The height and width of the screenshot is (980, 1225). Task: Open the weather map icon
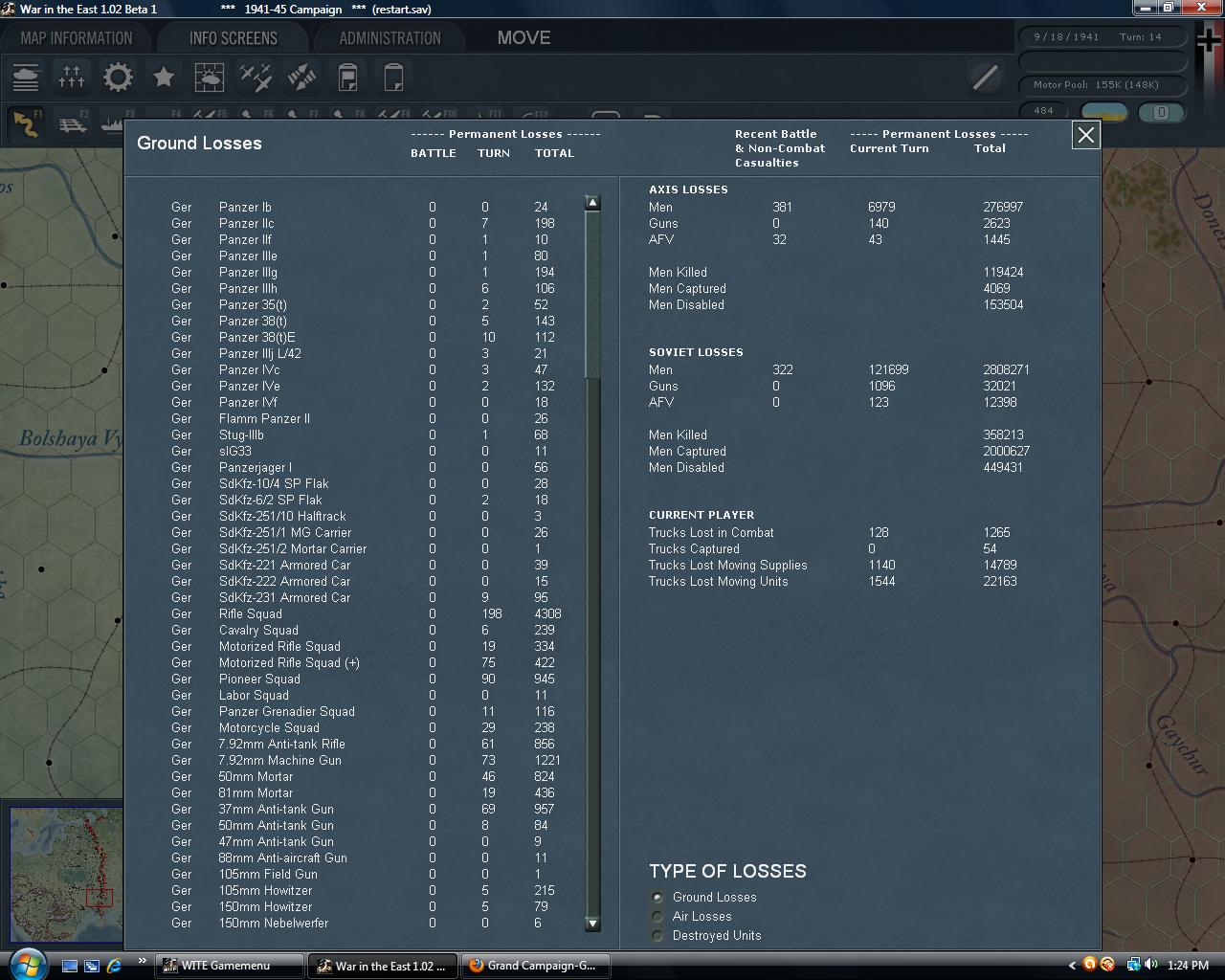click(x=210, y=77)
